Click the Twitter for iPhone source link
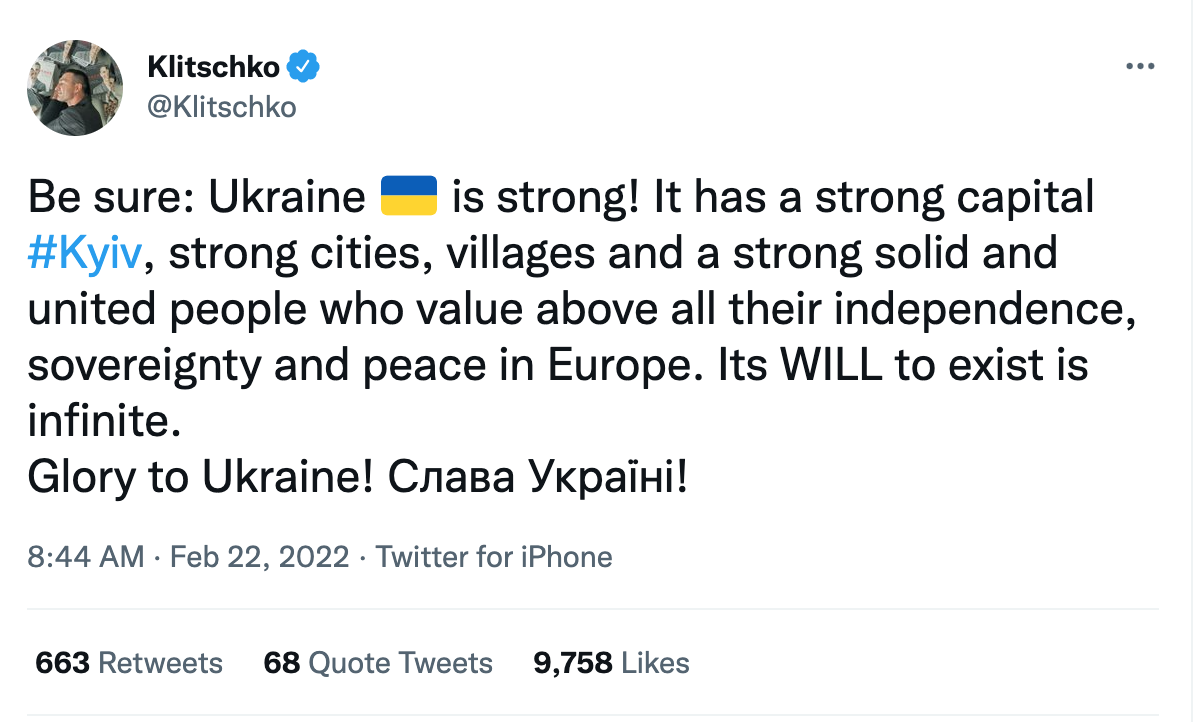The width and height of the screenshot is (1194, 722). [493, 557]
